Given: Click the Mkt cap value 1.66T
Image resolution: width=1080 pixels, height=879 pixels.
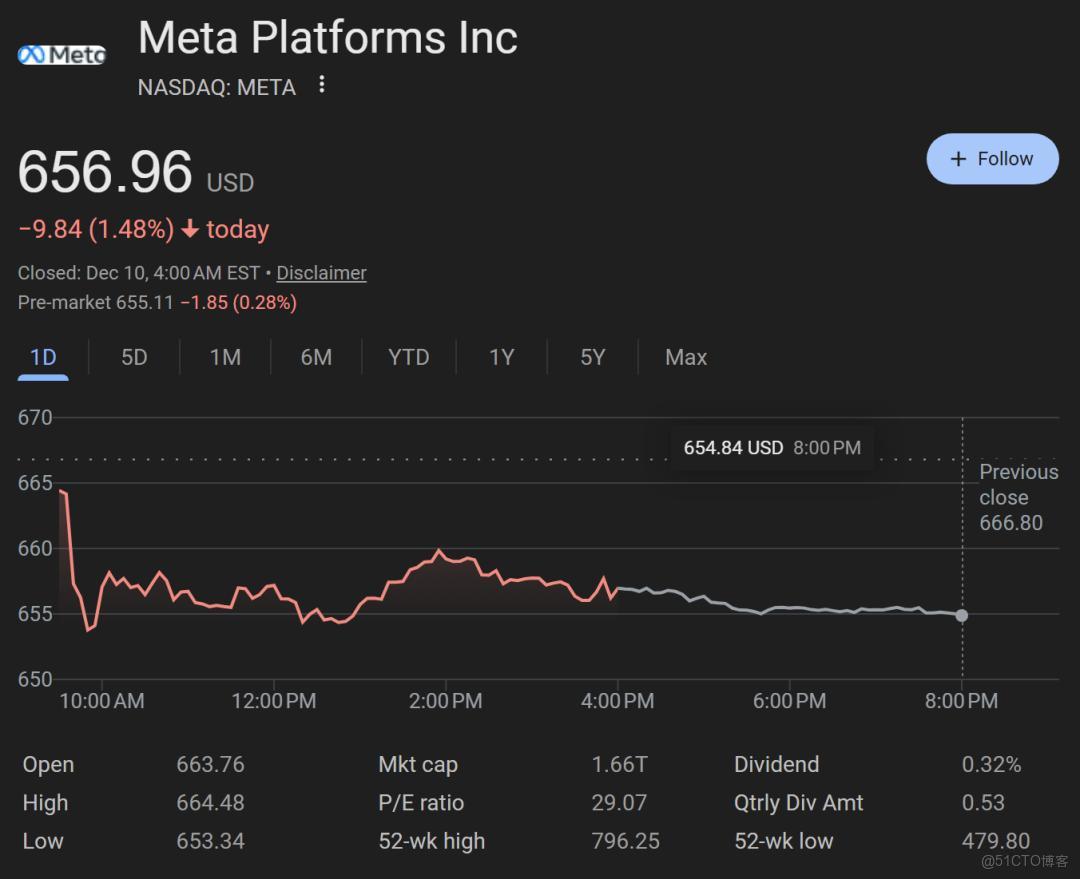Looking at the screenshot, I should coord(619,765).
